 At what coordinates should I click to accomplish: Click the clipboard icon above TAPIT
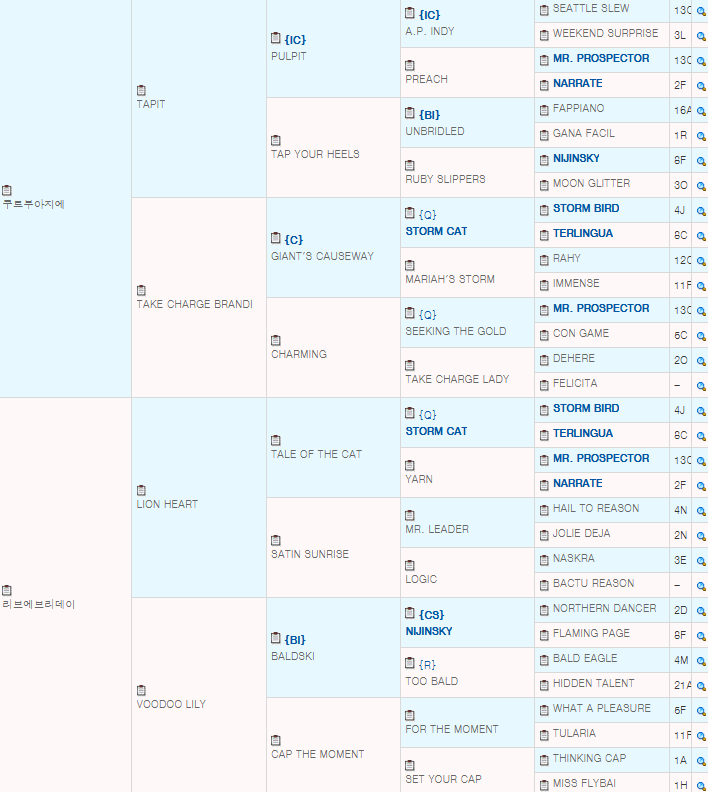tap(141, 90)
